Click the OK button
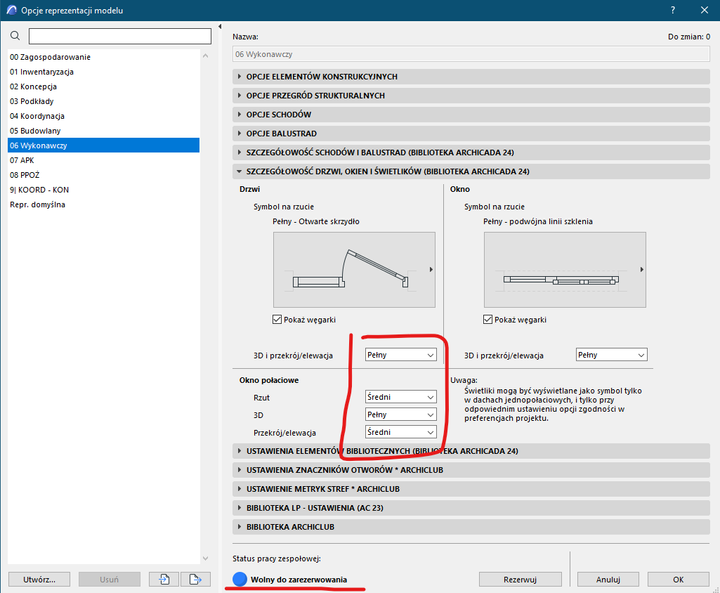Viewport: 720px width, 593px height. (x=678, y=579)
